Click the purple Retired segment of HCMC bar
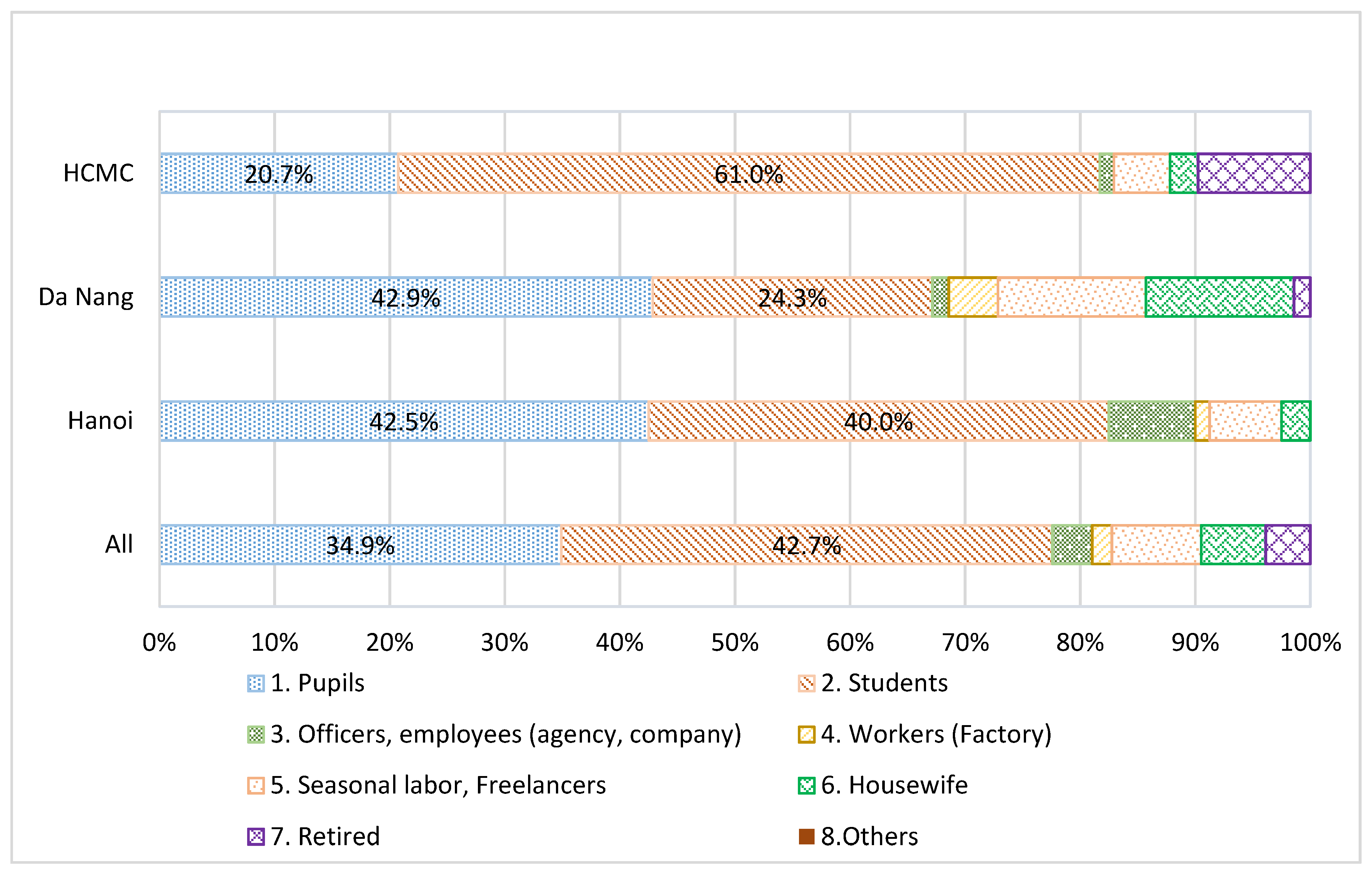Screen dimensions: 1372x876 click(x=1253, y=173)
